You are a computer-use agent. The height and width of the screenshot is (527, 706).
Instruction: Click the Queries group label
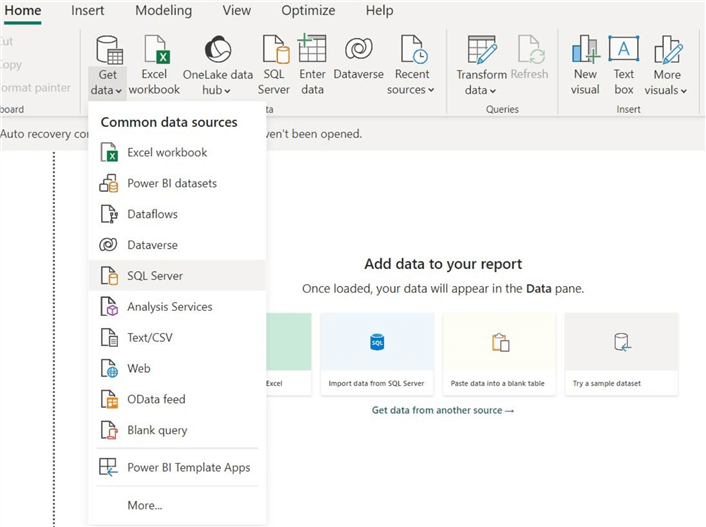point(502,109)
